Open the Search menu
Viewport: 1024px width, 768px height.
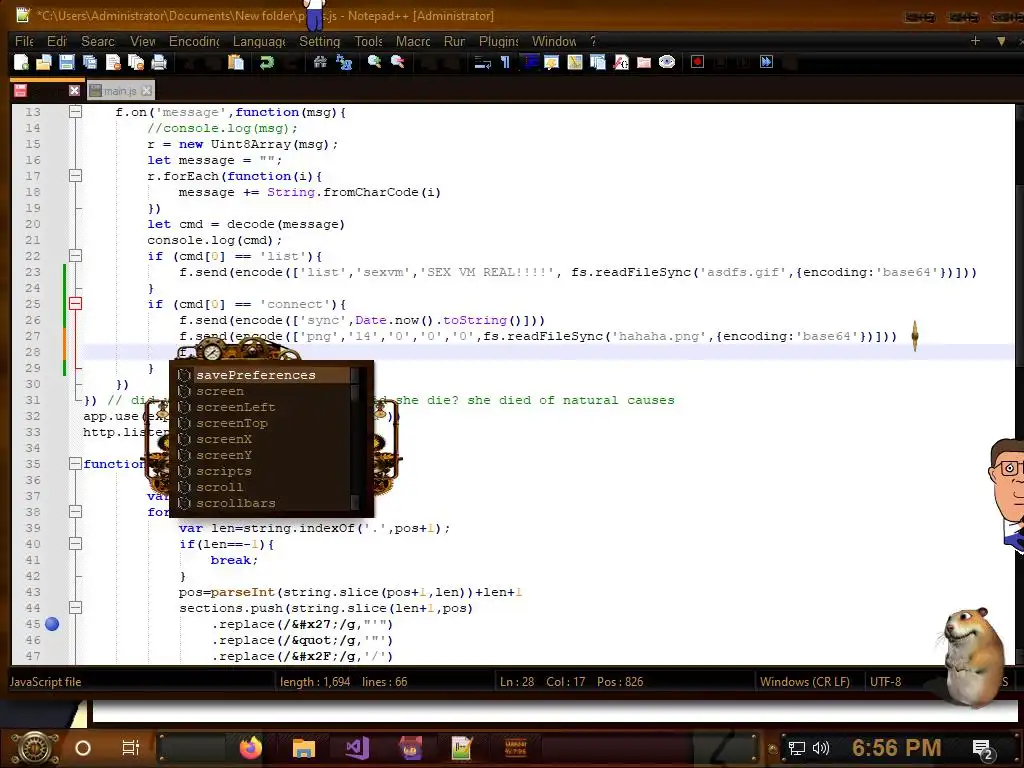click(x=98, y=41)
